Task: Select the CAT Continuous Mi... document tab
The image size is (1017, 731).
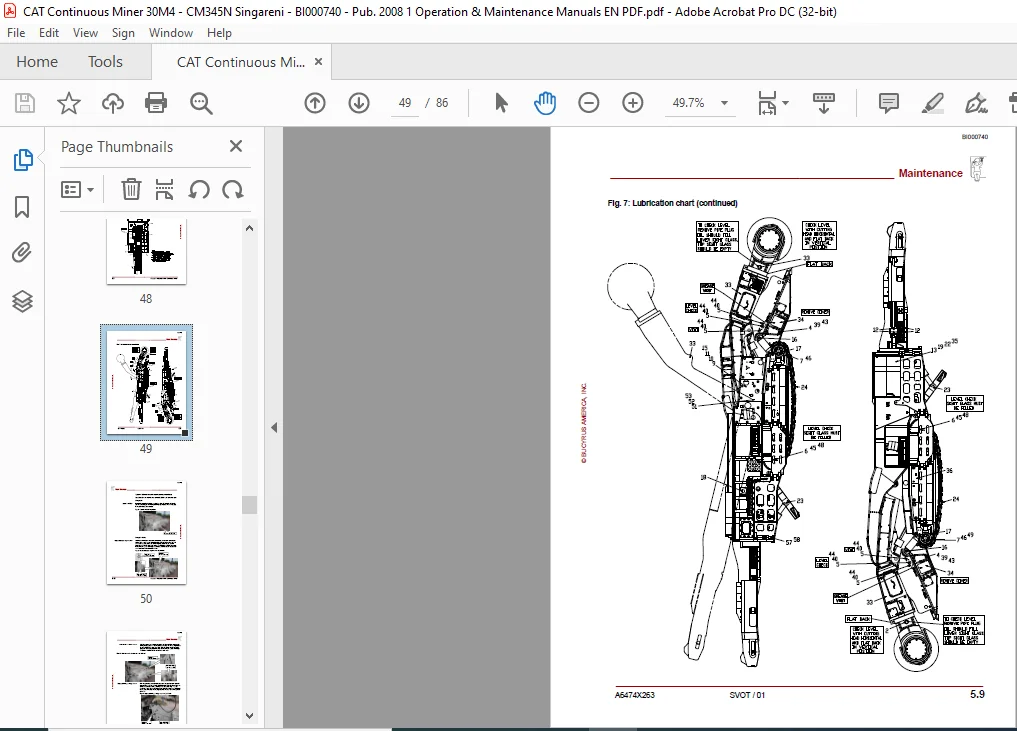Action: [241, 62]
